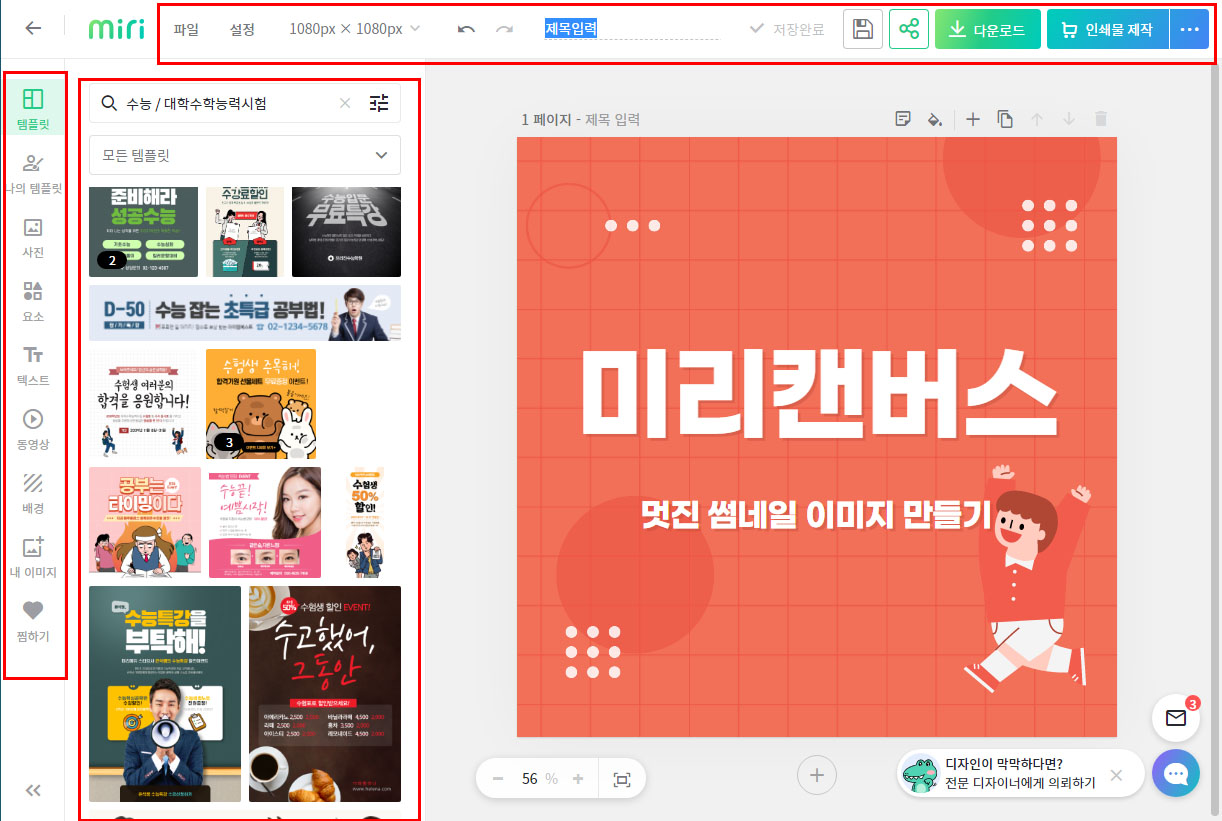Open the 배경 sidebar tab

[33, 493]
